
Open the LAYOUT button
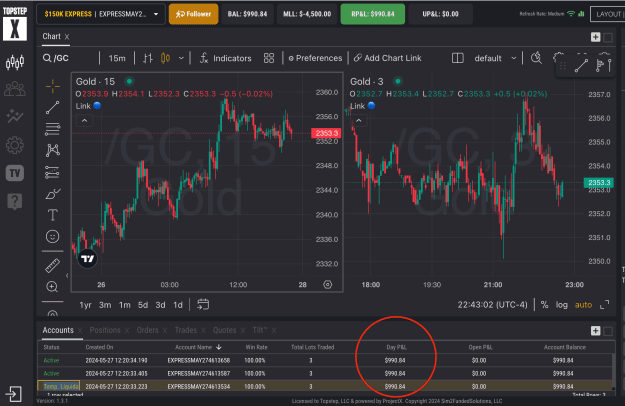tap(607, 14)
